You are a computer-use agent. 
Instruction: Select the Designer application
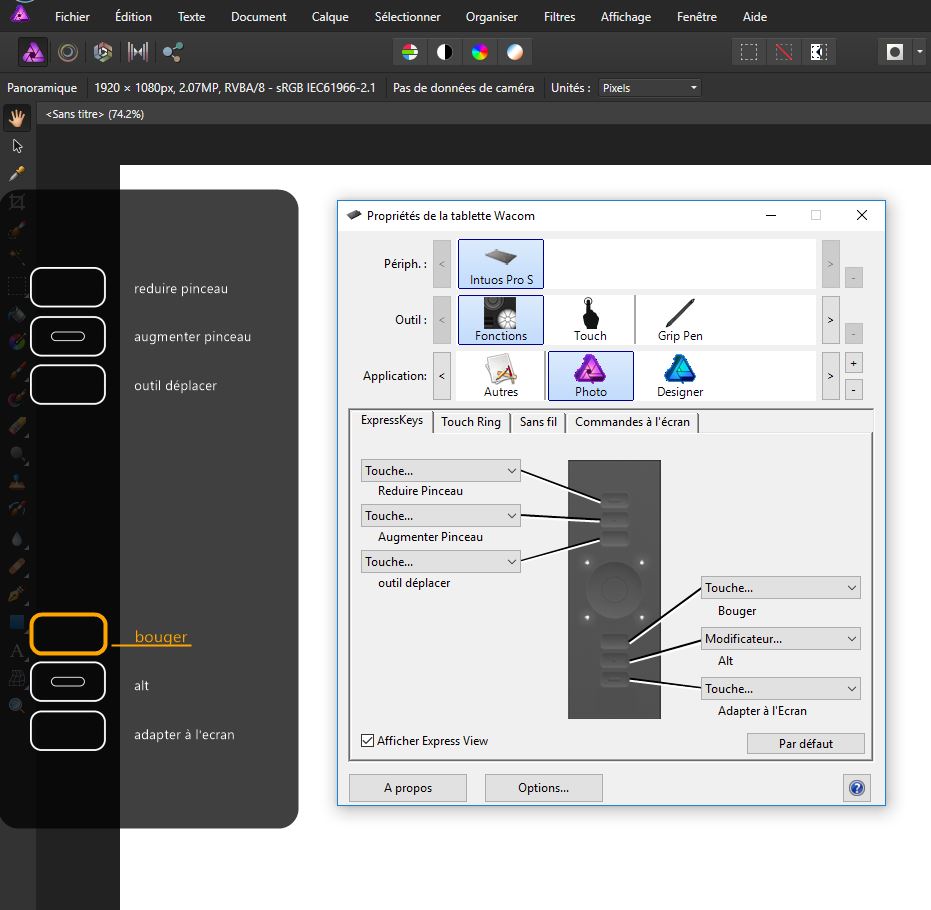tap(680, 376)
